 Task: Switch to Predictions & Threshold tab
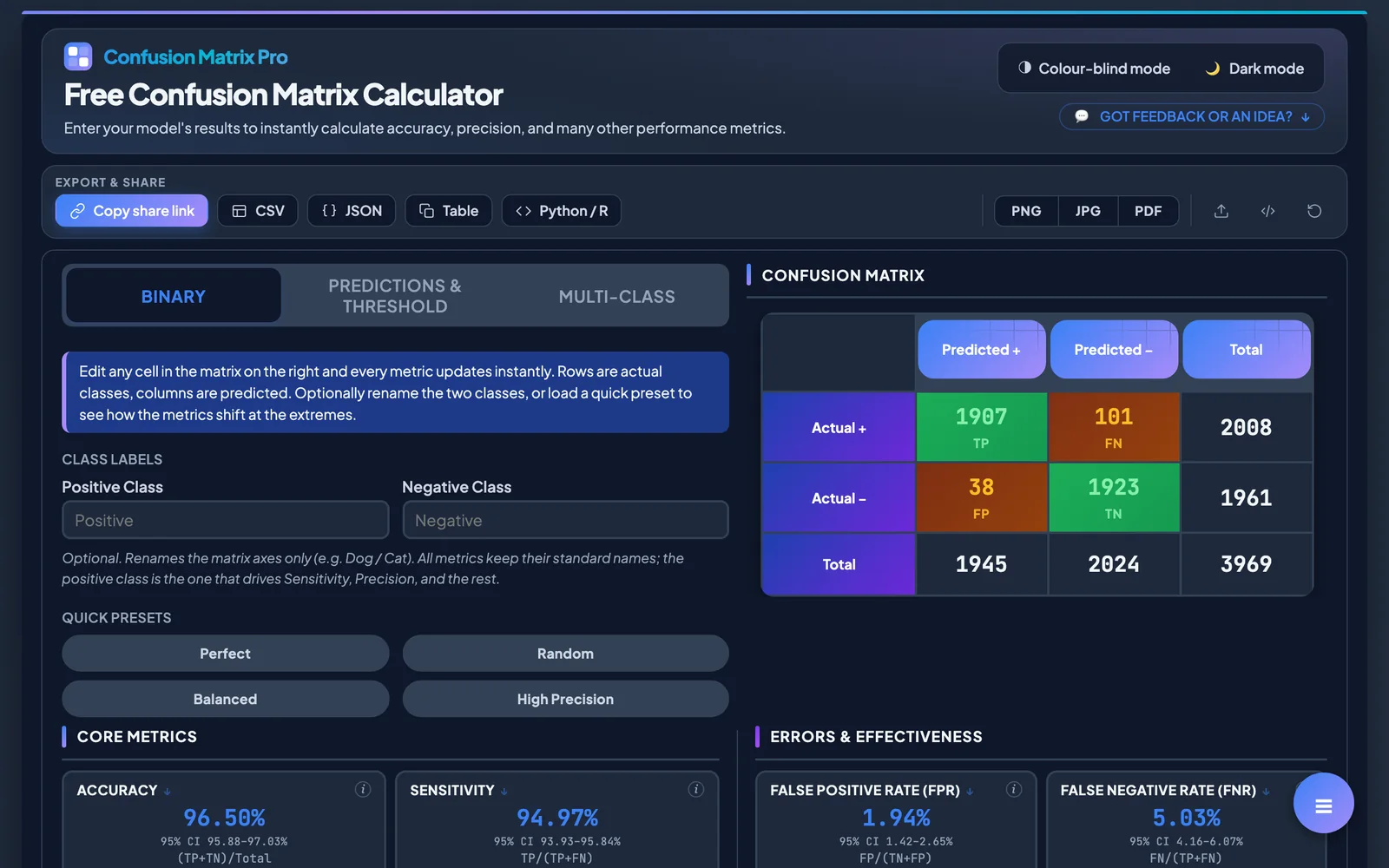[395, 296]
